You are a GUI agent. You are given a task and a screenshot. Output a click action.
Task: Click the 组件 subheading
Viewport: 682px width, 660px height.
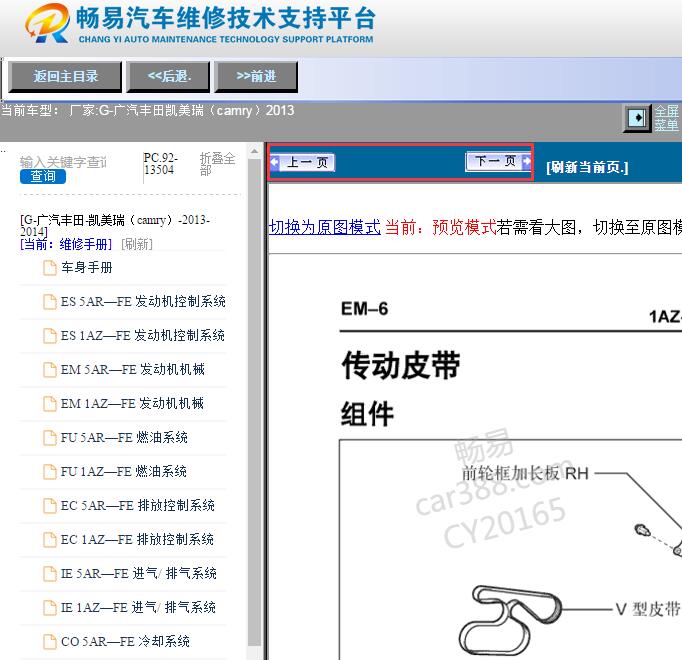click(x=368, y=414)
